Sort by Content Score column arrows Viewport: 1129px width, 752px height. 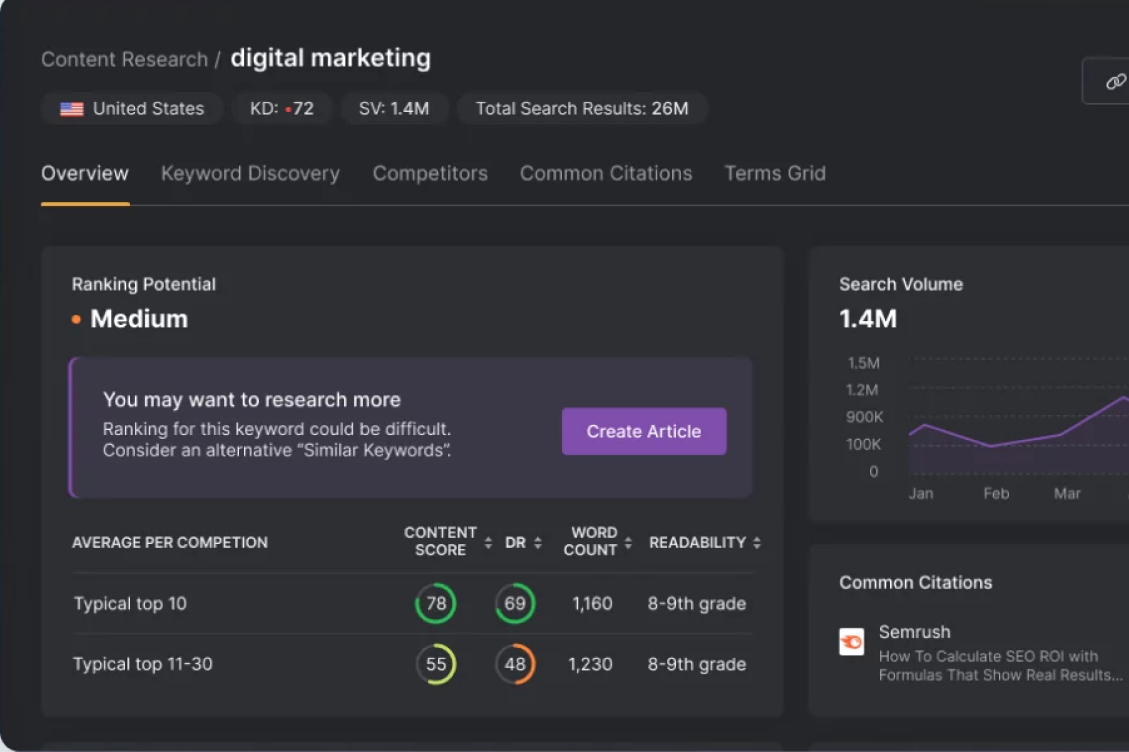(488, 543)
